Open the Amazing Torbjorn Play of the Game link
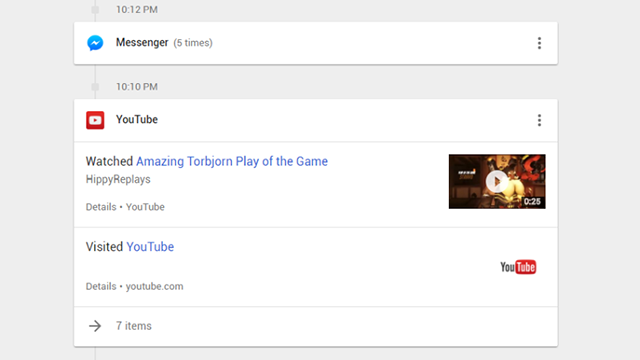This screenshot has height=360, width=640. tap(232, 161)
